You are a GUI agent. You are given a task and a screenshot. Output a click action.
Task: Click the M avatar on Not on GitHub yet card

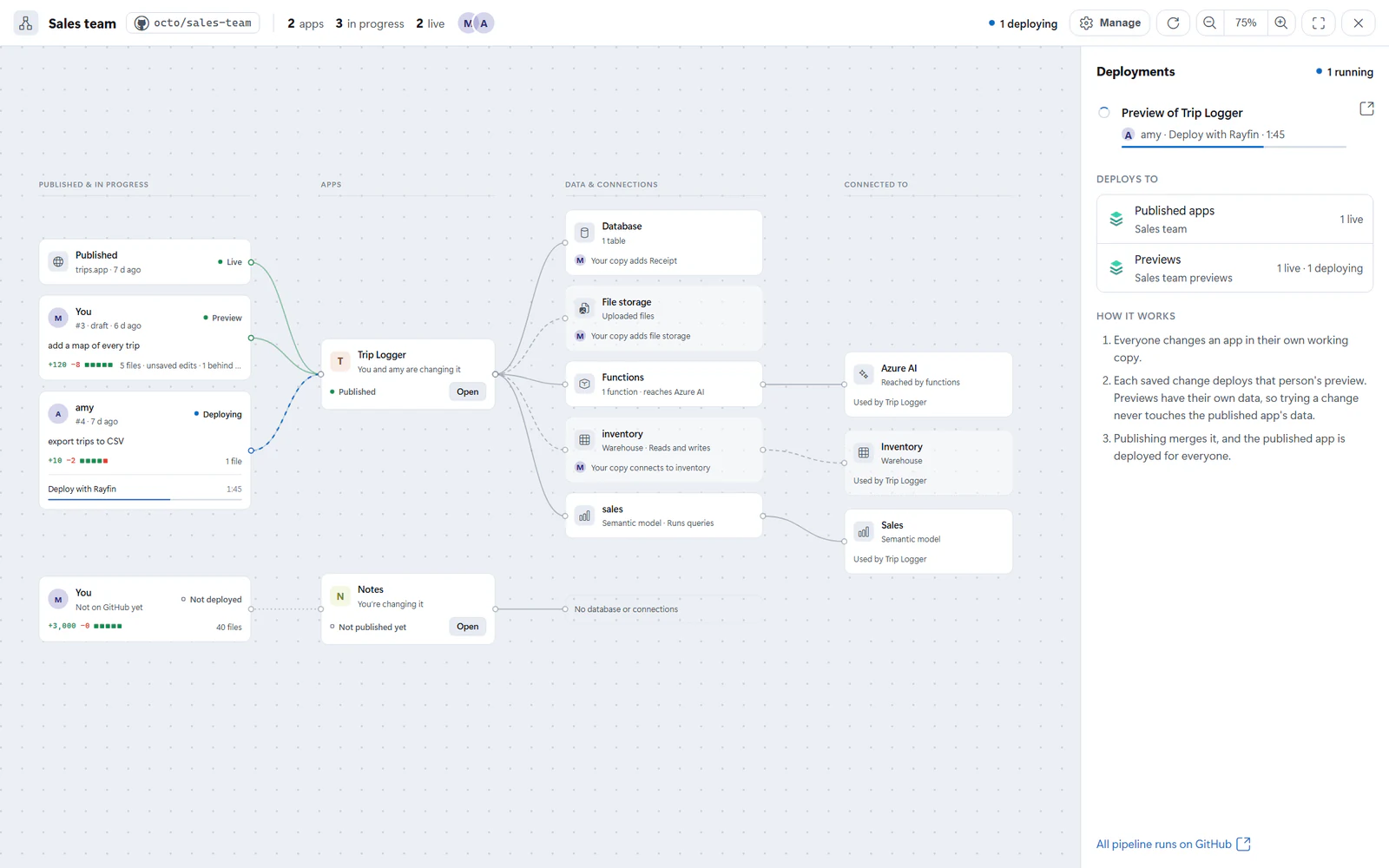(x=58, y=599)
